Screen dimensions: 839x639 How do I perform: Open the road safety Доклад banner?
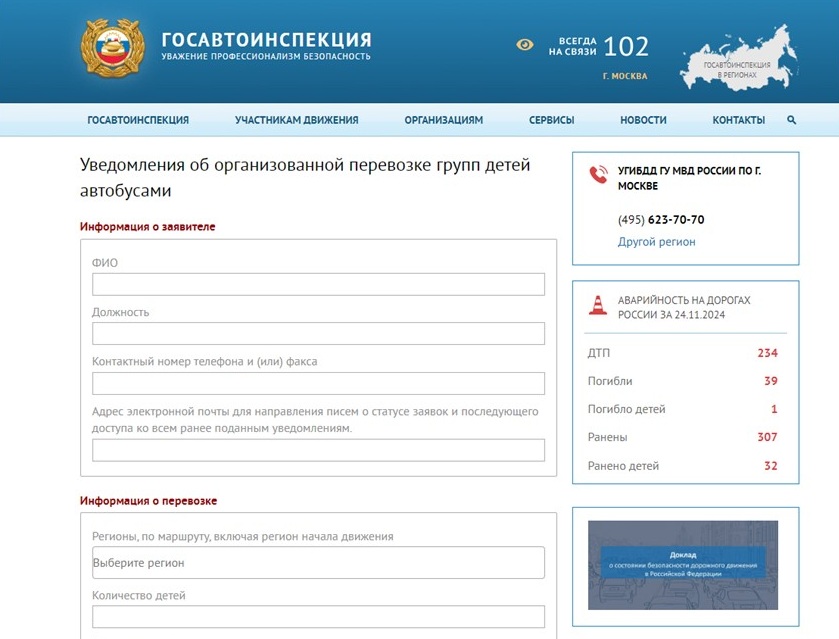click(683, 565)
